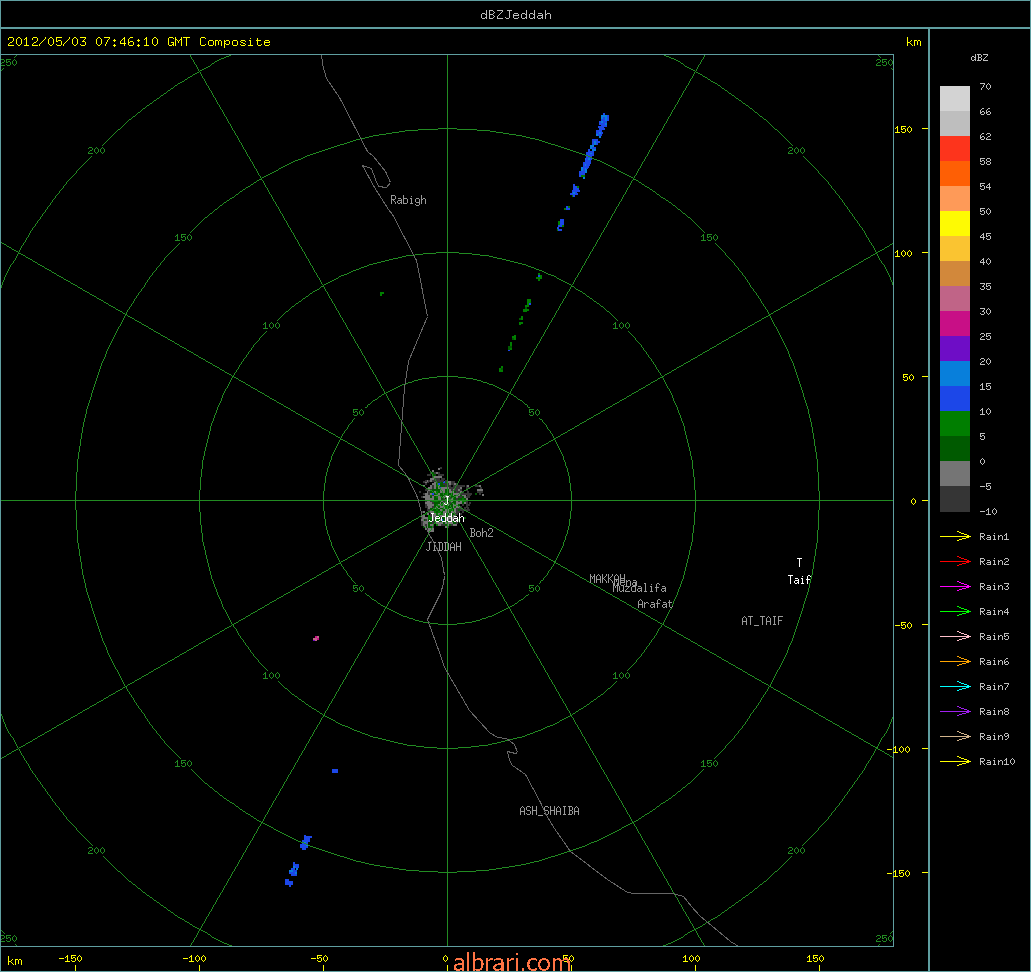Click the -100 label on bottom axis

point(194,959)
